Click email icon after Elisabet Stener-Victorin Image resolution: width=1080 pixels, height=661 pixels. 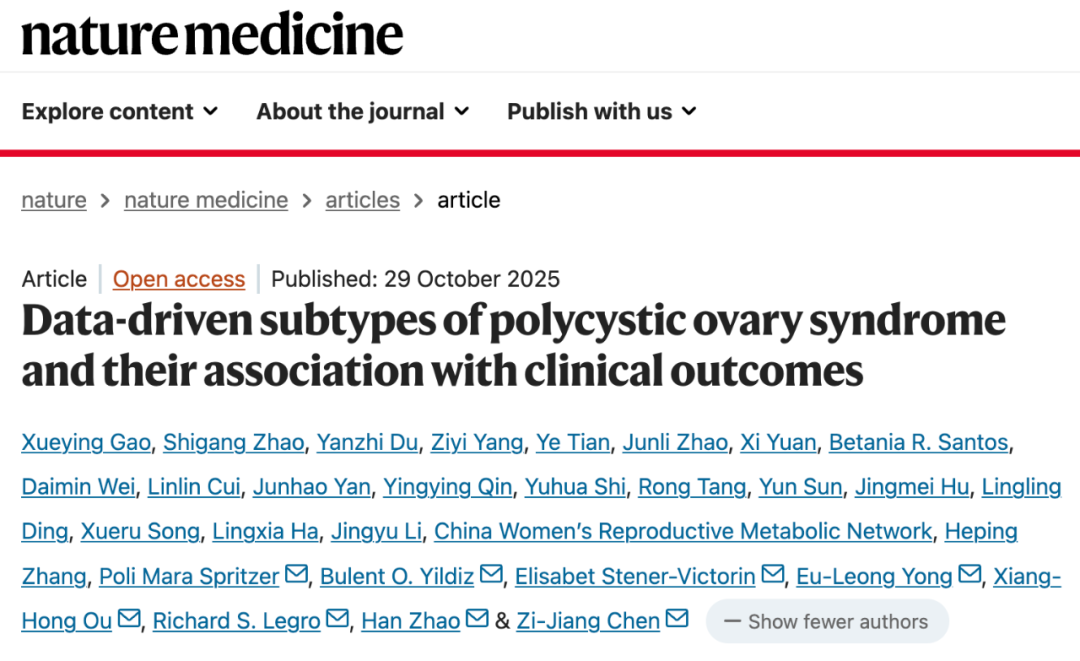coord(772,575)
